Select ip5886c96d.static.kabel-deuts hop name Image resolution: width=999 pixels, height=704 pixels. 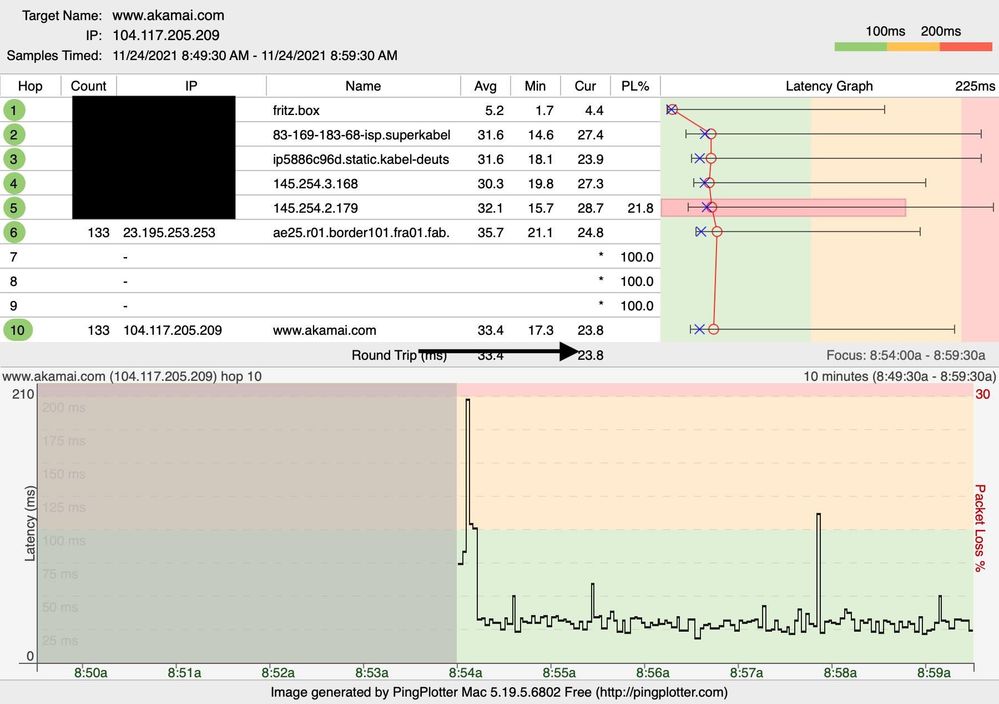[361, 159]
